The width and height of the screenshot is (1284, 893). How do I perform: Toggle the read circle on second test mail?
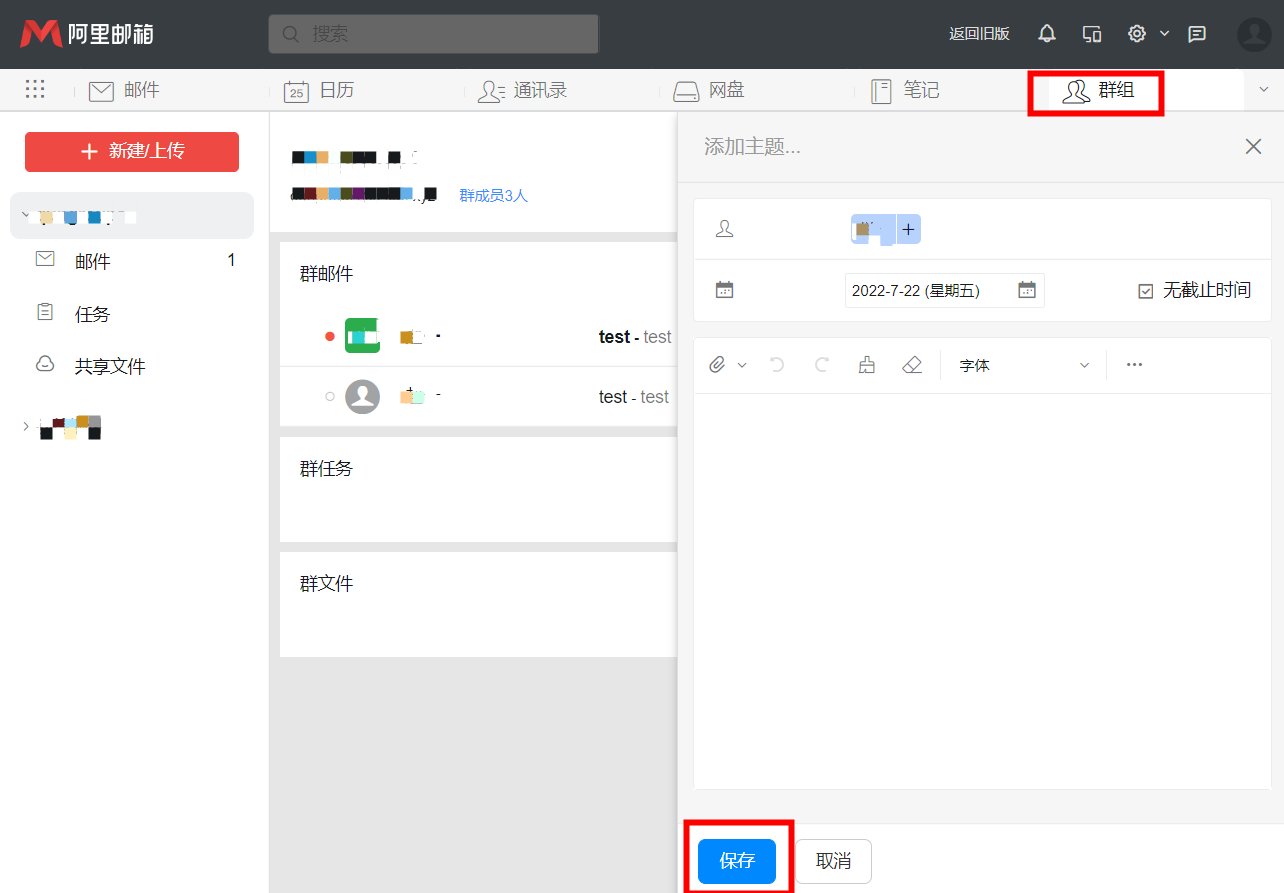pos(330,397)
